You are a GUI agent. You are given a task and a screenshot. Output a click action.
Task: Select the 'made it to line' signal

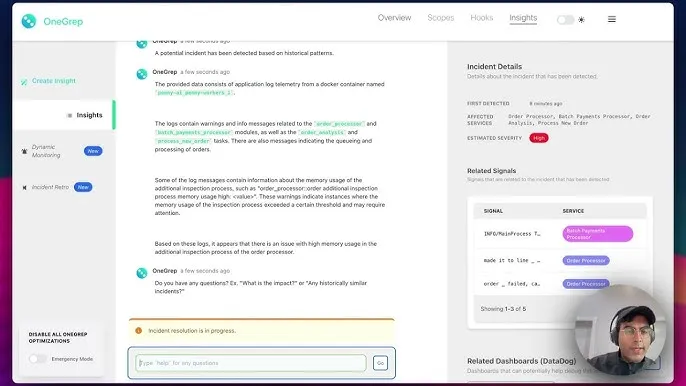click(x=512, y=260)
